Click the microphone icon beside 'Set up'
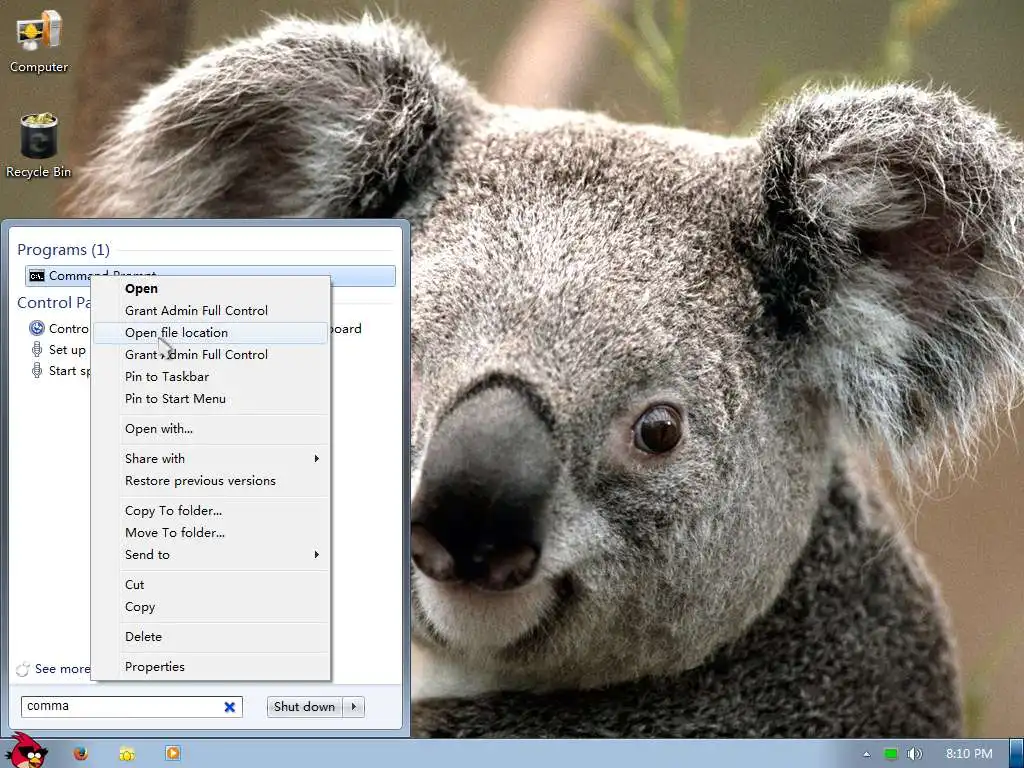This screenshot has width=1024, height=768. point(37,349)
